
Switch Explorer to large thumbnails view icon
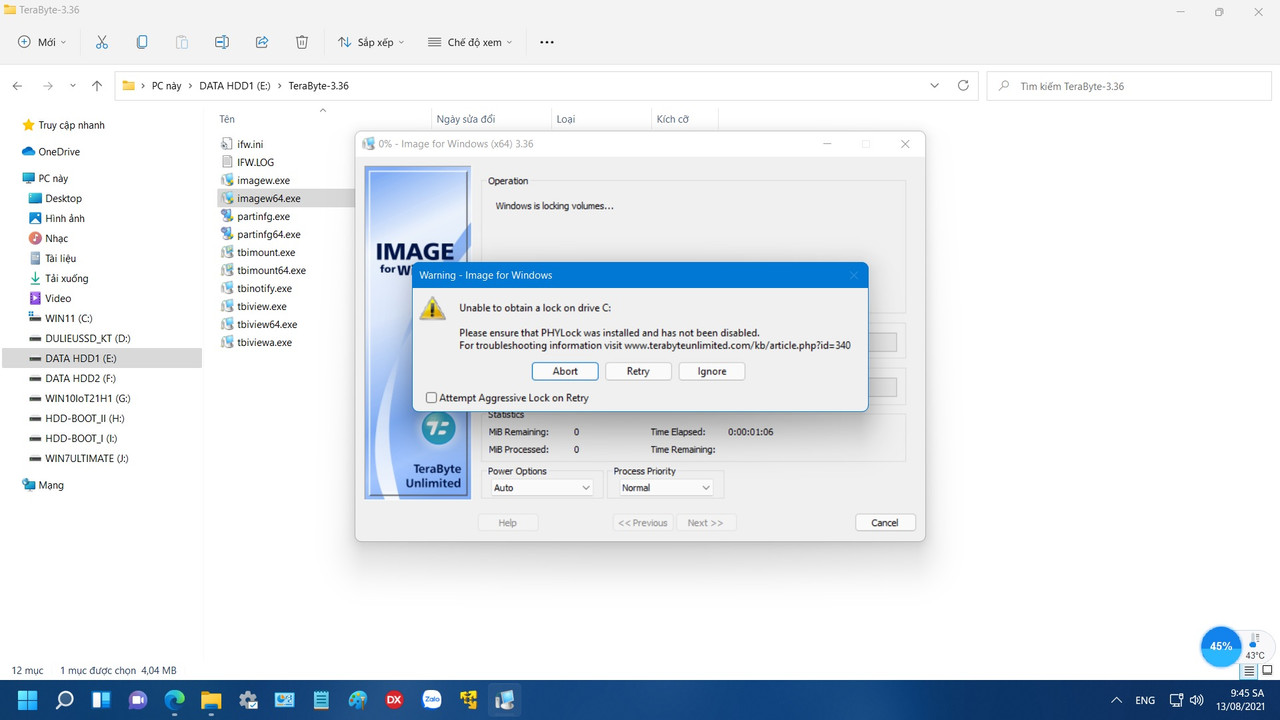tap(1267, 670)
